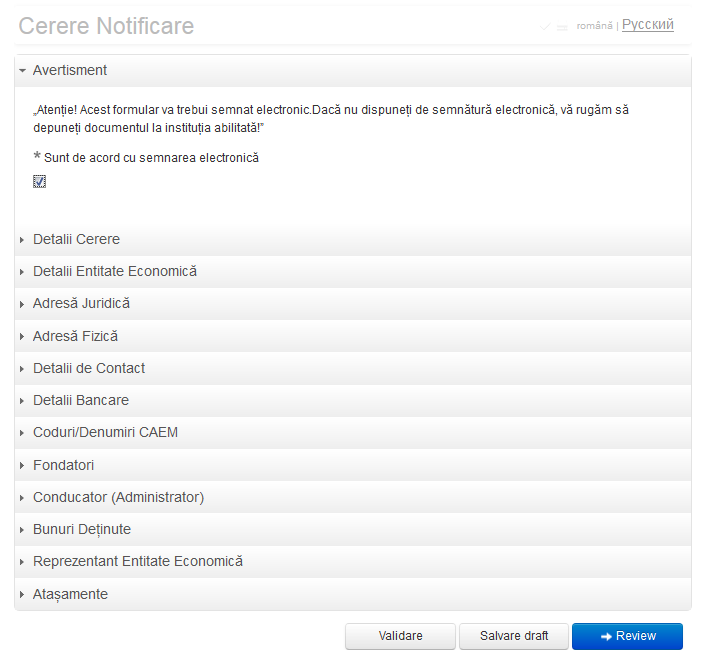Viewport: 711px width, 667px height.
Task: Uncheck the electronic signing agreement checkbox
Action: pos(39,181)
